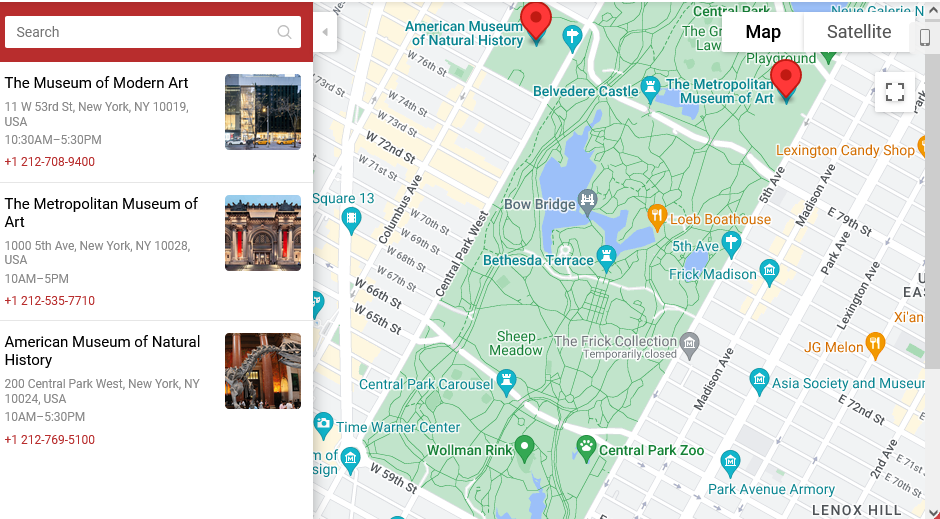Click the search magnifier icon
Viewport: 940px width, 519px height.
[285, 32]
